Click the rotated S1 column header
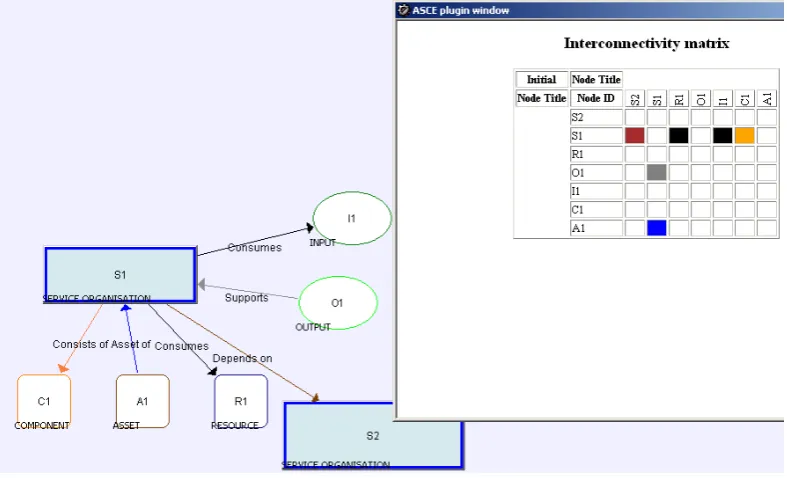The image size is (787, 478). pos(657,98)
